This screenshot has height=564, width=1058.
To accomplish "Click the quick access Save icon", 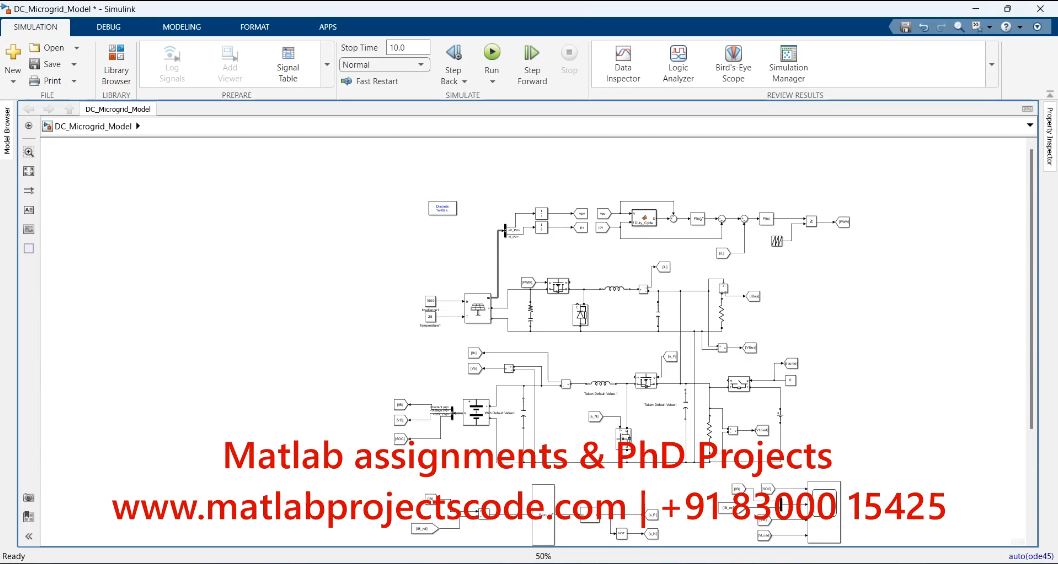I will coord(906,27).
